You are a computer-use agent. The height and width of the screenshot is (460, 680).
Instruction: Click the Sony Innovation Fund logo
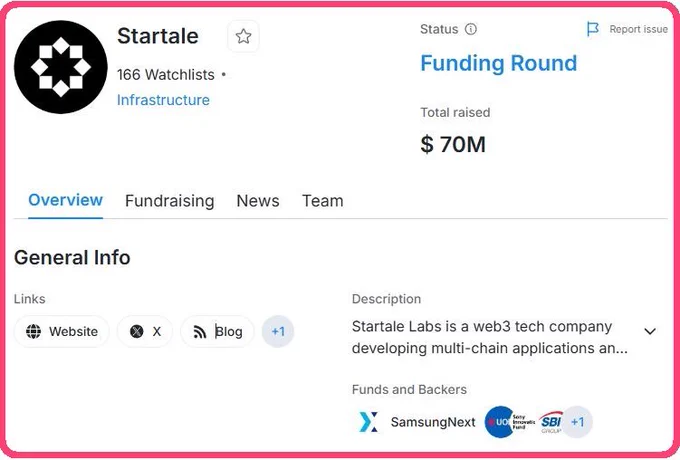tap(509, 422)
